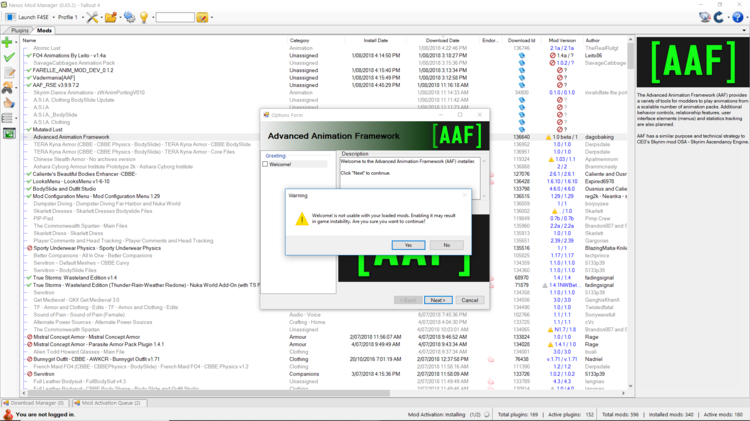The height and width of the screenshot is (421, 750).
Task: Click warning triangle in Advanced Animation Framework version cell
Action: point(548,137)
